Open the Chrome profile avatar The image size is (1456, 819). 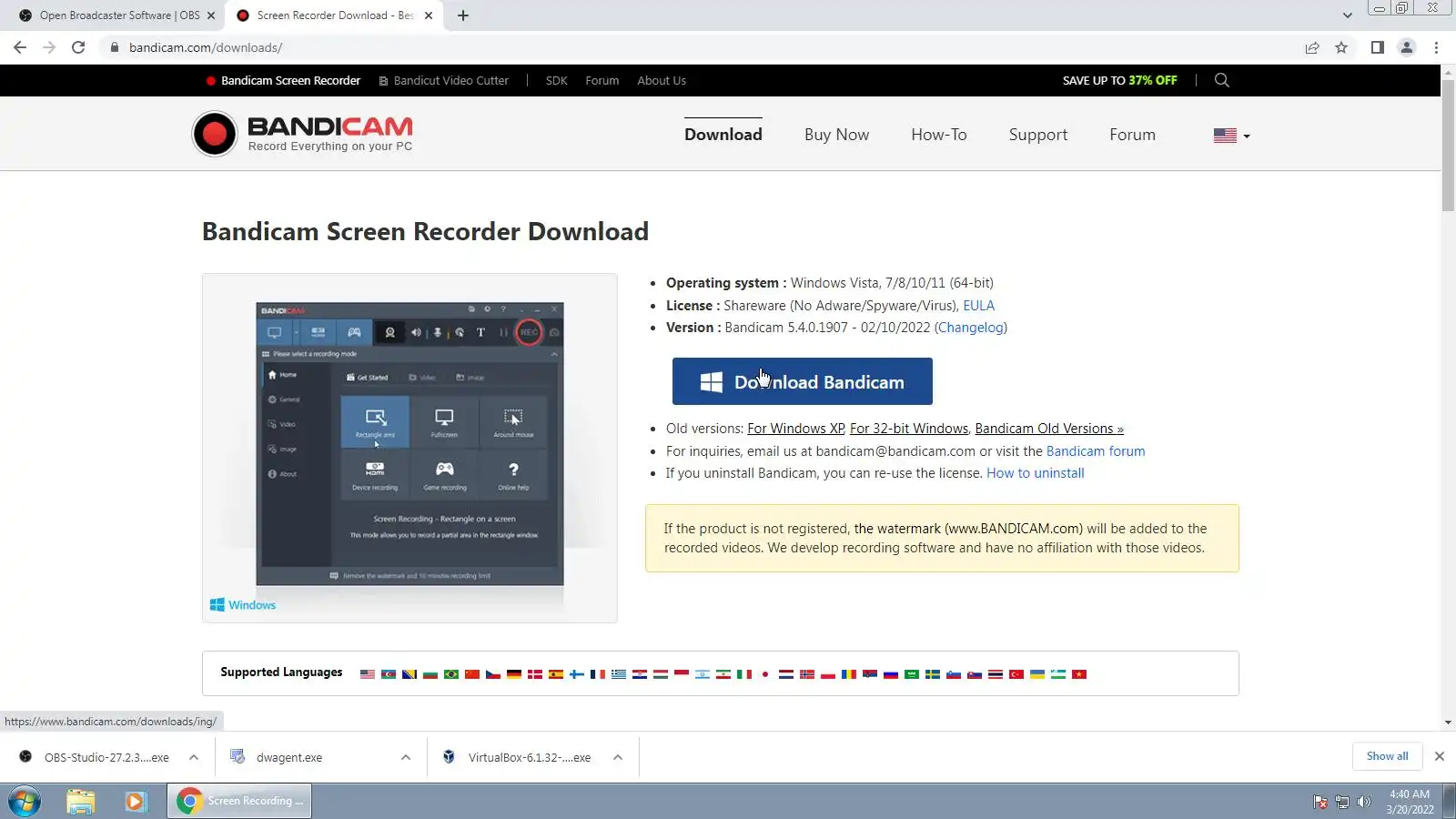click(x=1407, y=47)
